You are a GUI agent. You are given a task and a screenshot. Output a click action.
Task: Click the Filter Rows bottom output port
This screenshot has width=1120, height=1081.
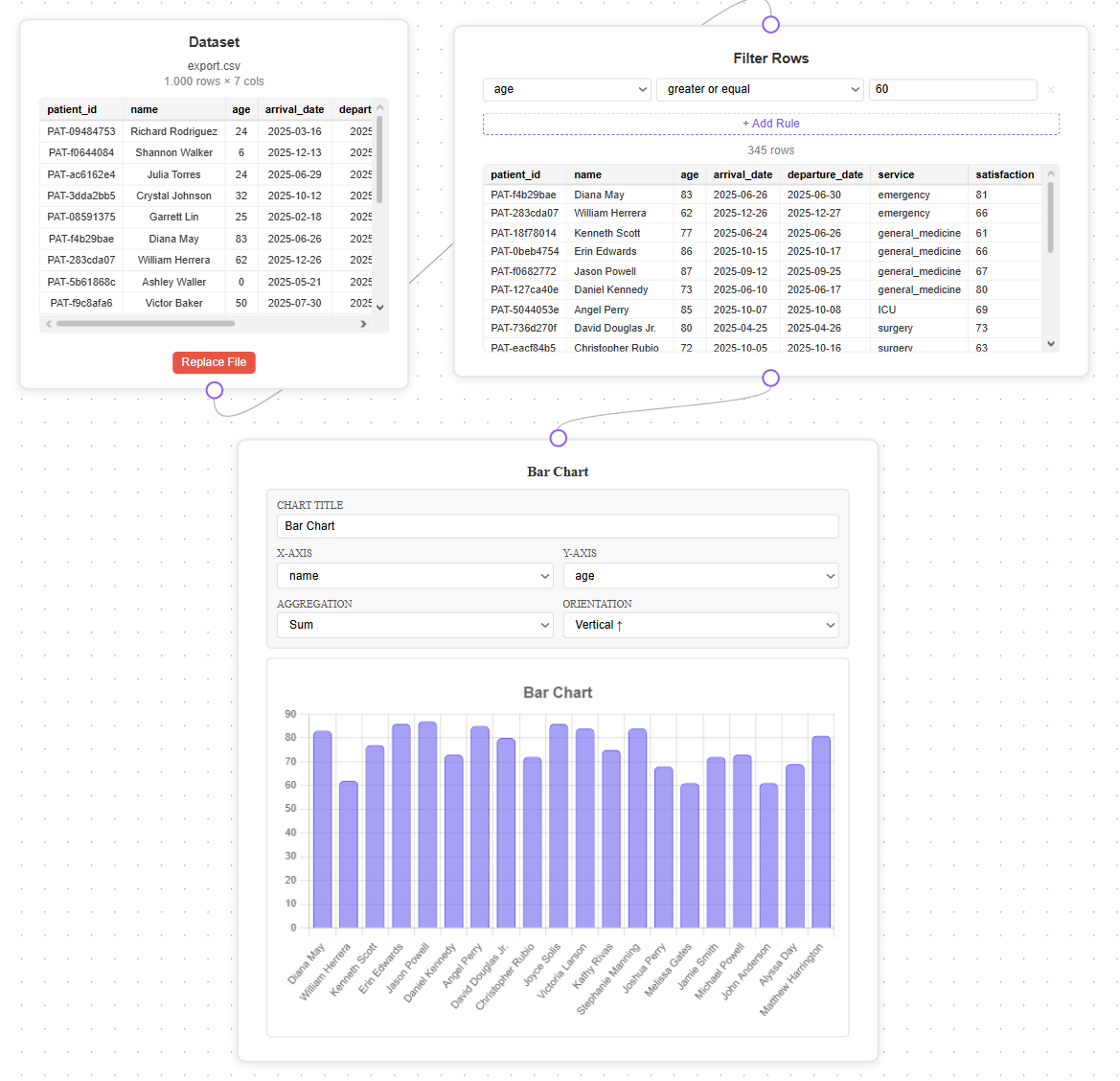click(x=770, y=379)
